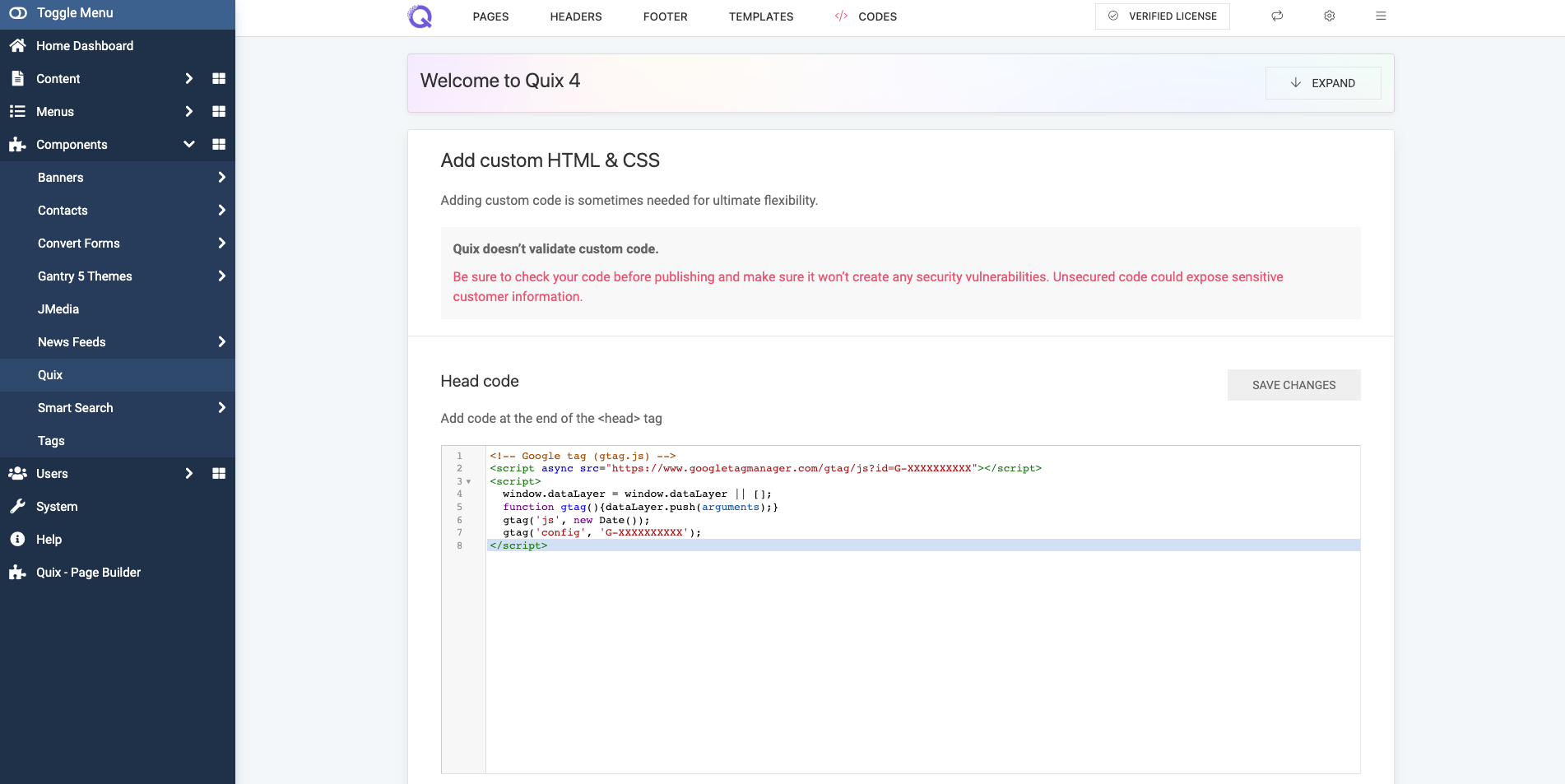
Task: Click empty area of Head code editor
Action: (x=922, y=662)
